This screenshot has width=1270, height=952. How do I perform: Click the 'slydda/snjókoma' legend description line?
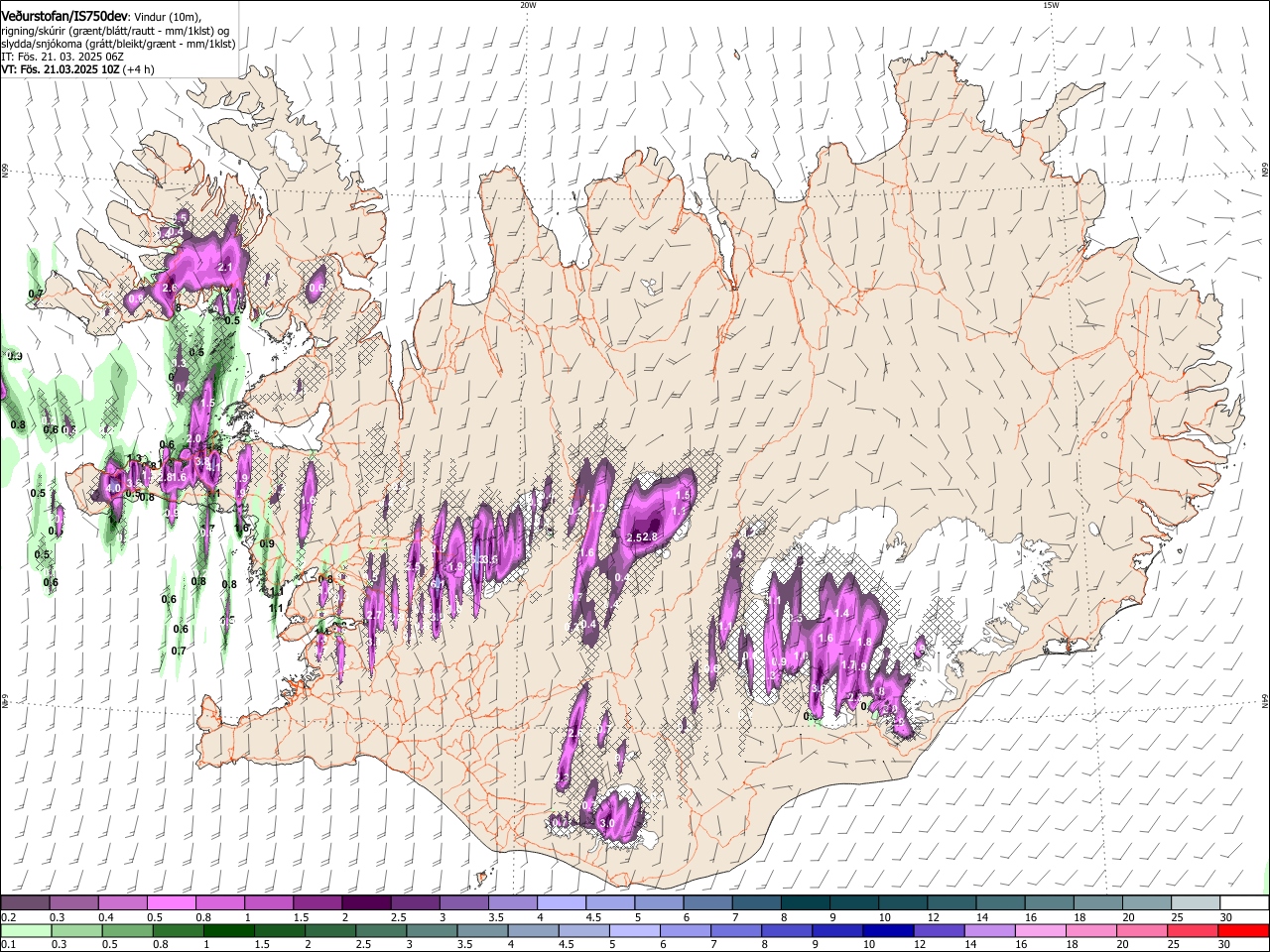pyautogui.click(x=118, y=44)
